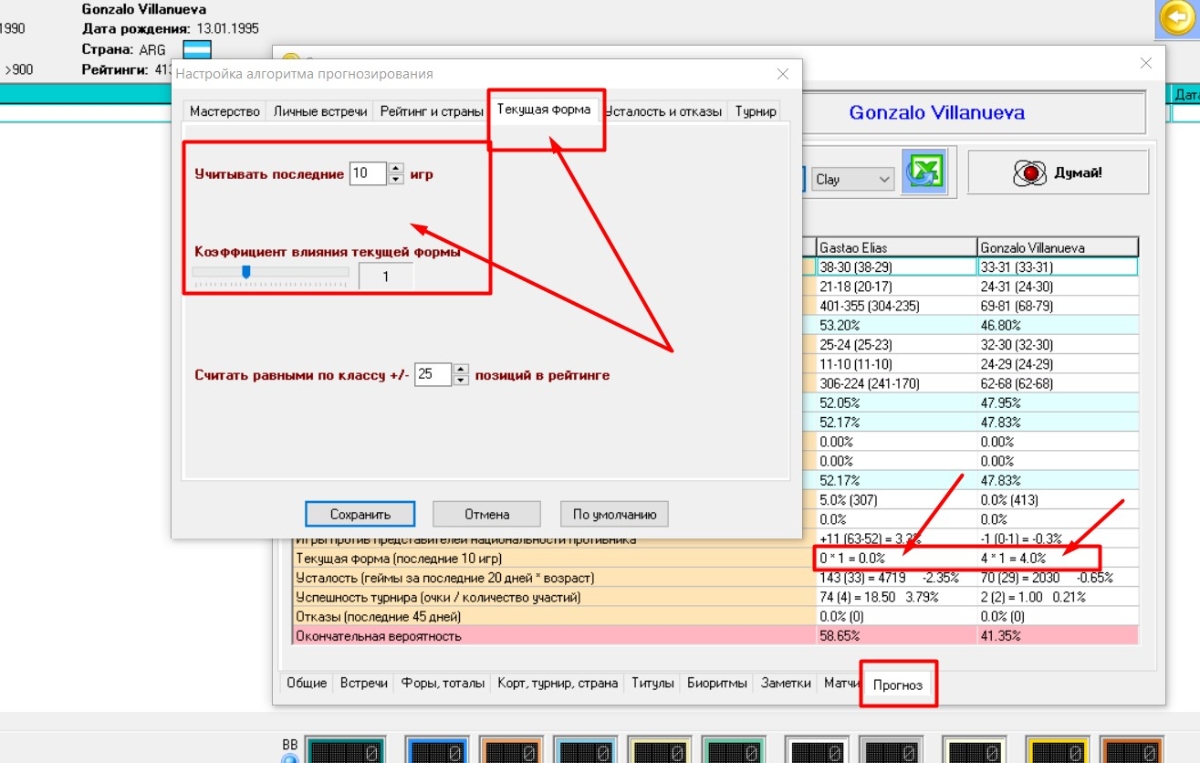The height and width of the screenshot is (763, 1200).
Task: Close the forecasting algorithm settings dialog
Action: point(782,74)
